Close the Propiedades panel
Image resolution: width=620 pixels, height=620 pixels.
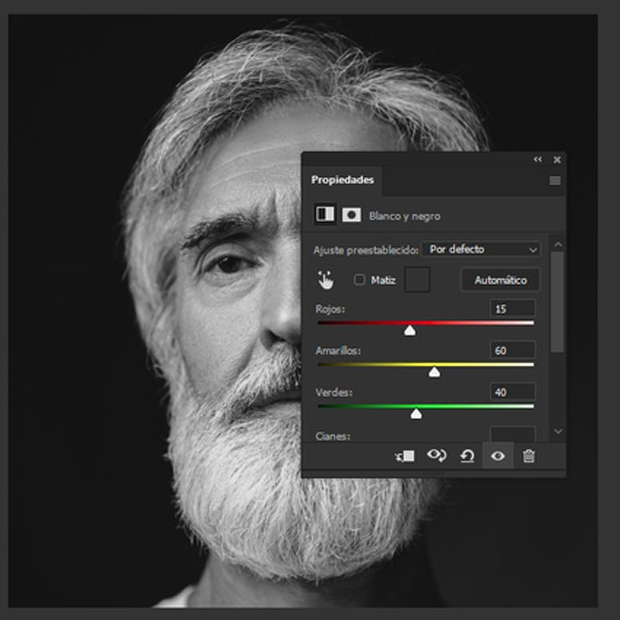point(557,159)
